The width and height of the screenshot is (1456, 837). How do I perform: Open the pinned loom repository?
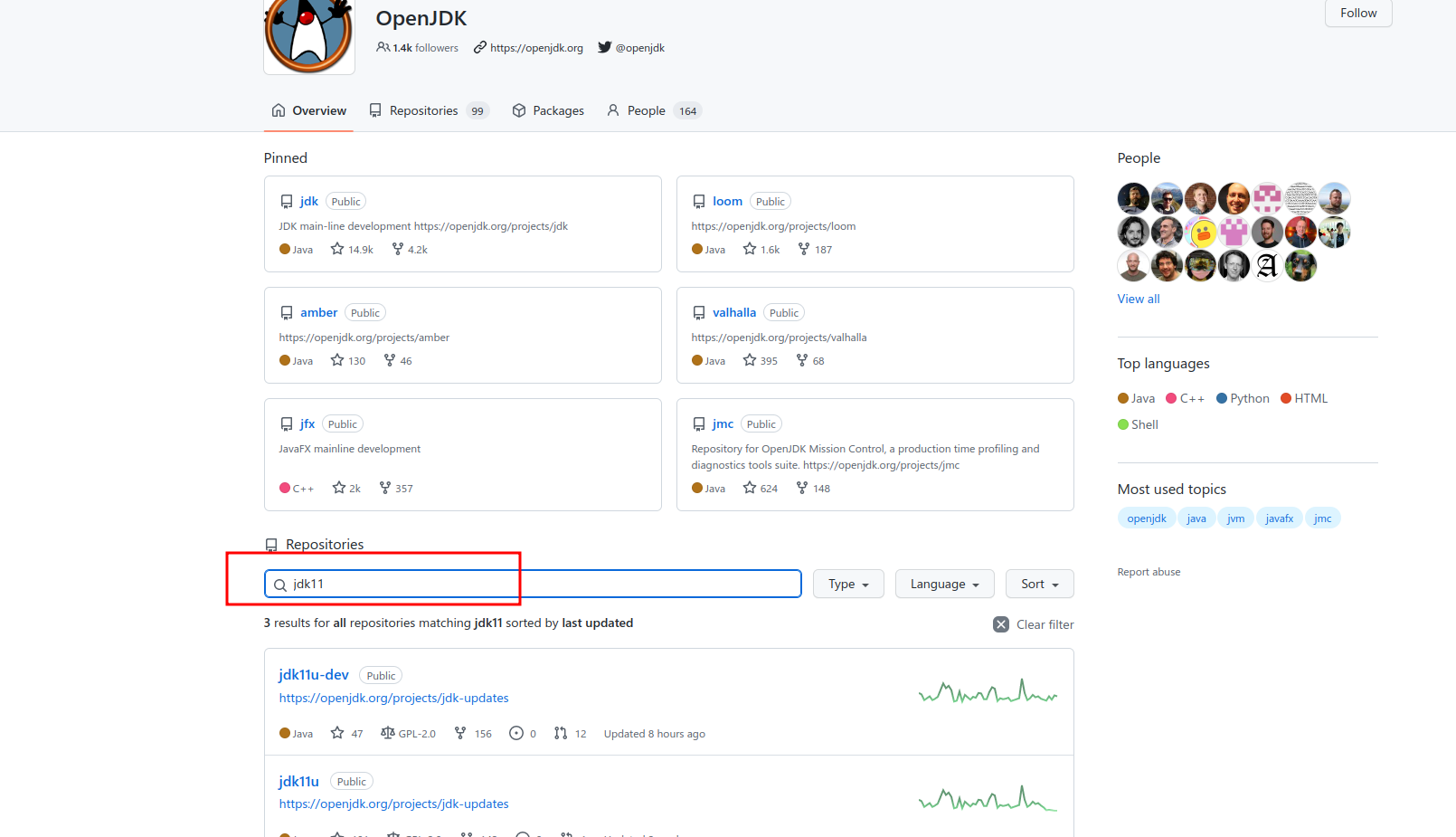[x=727, y=201]
